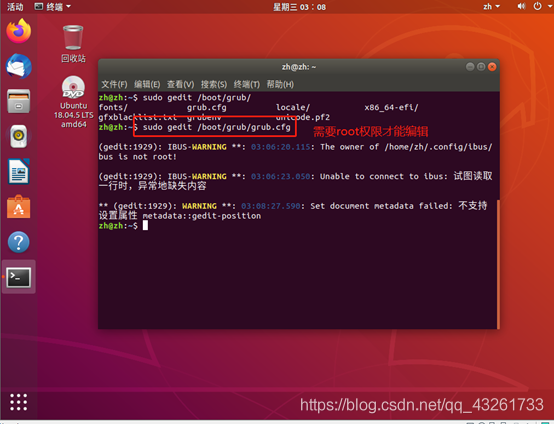
Task: Click the 活动 Activities button
Action: pyautogui.click(x=15, y=7)
